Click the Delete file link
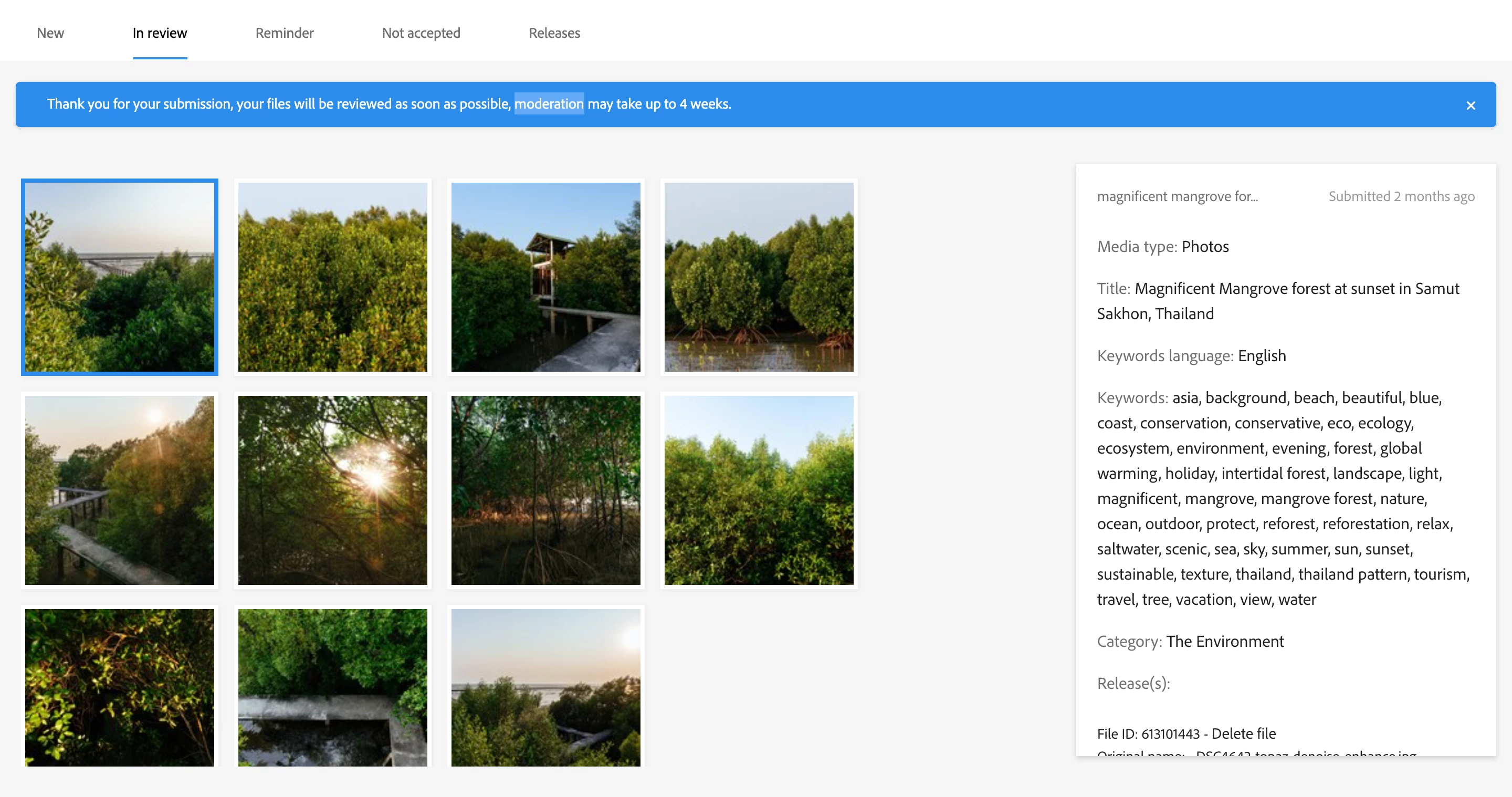Image resolution: width=1512 pixels, height=797 pixels. [x=1243, y=733]
